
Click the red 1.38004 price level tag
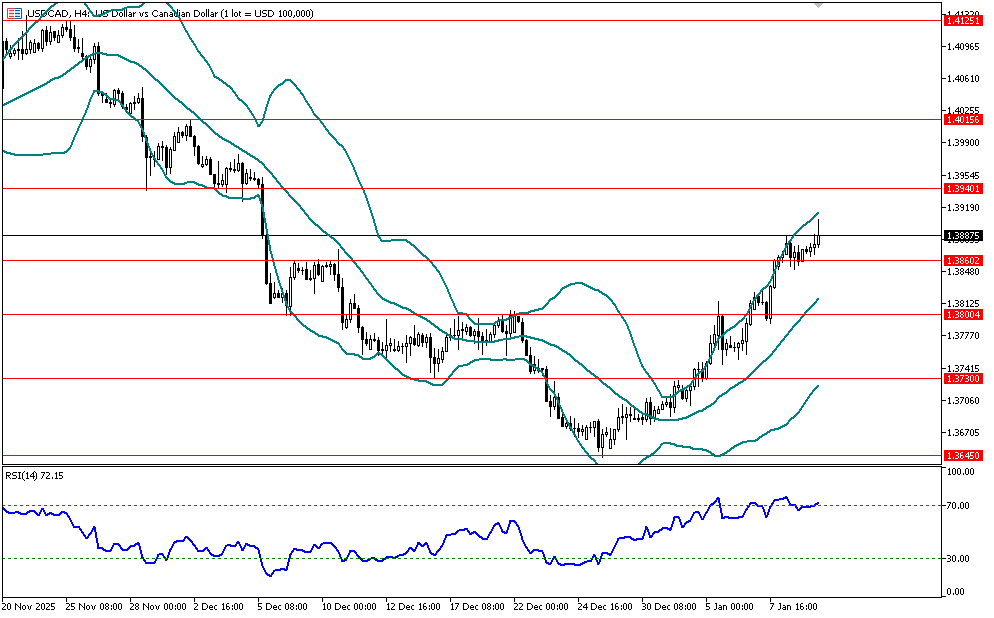[965, 314]
